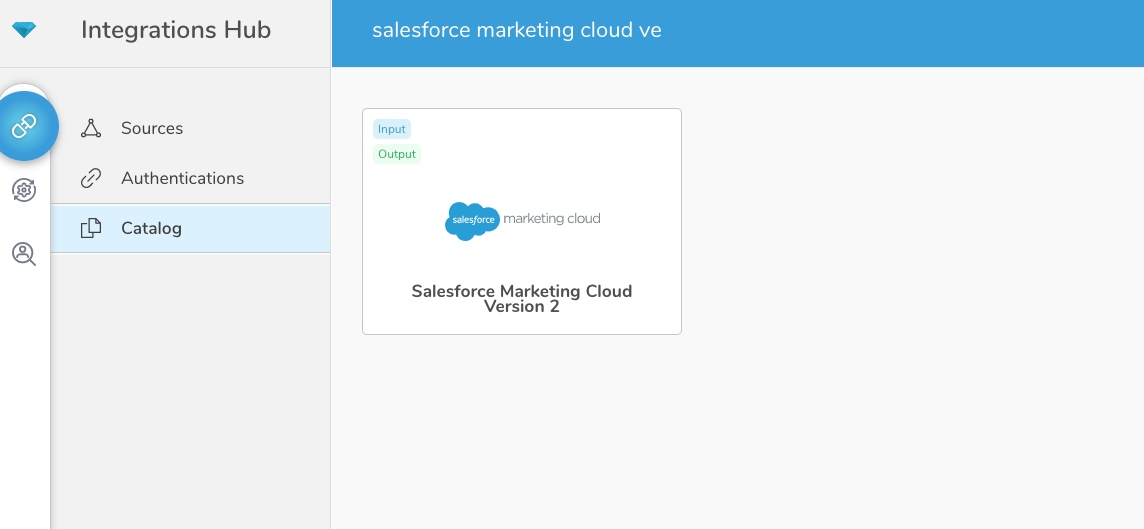The width and height of the screenshot is (1144, 529).
Task: Click the Salesforce cloud logo
Action: click(x=472, y=220)
